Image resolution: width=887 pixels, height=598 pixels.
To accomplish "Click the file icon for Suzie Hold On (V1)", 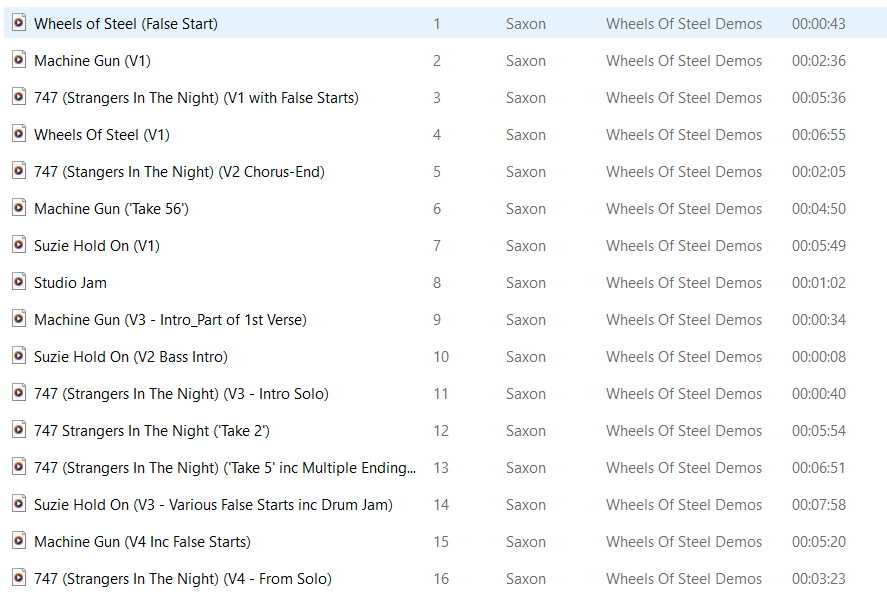I will (x=18, y=245).
